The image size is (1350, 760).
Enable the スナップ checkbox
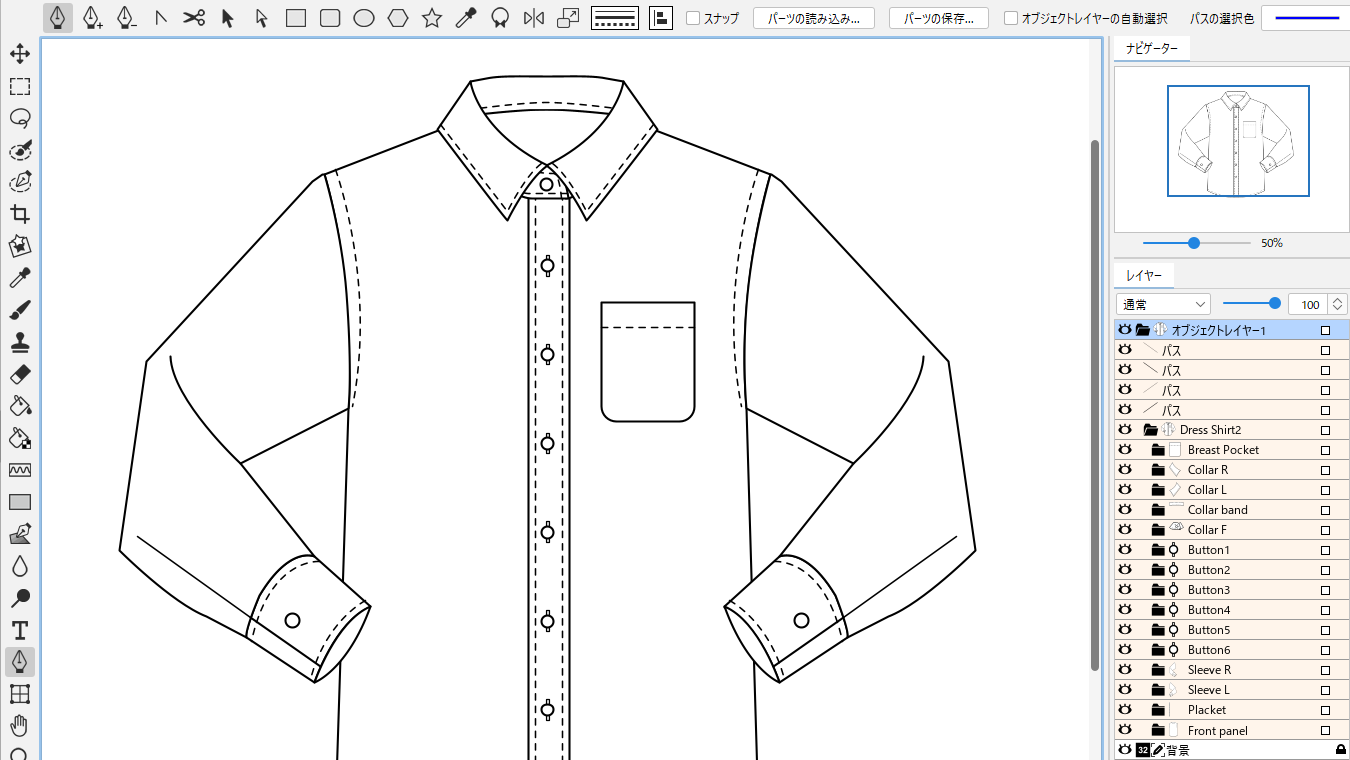point(693,18)
